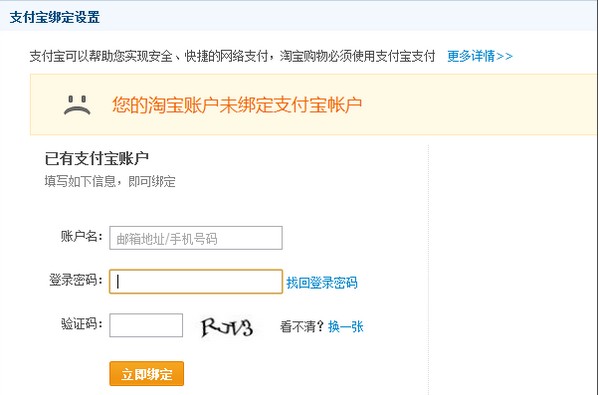Click the RJV3 captcha image
599x395 pixels.
tap(227, 327)
